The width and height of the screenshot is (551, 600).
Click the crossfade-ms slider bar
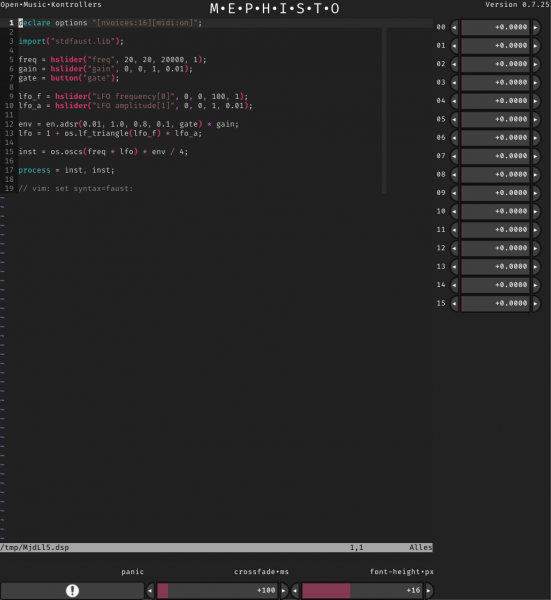pos(217,590)
